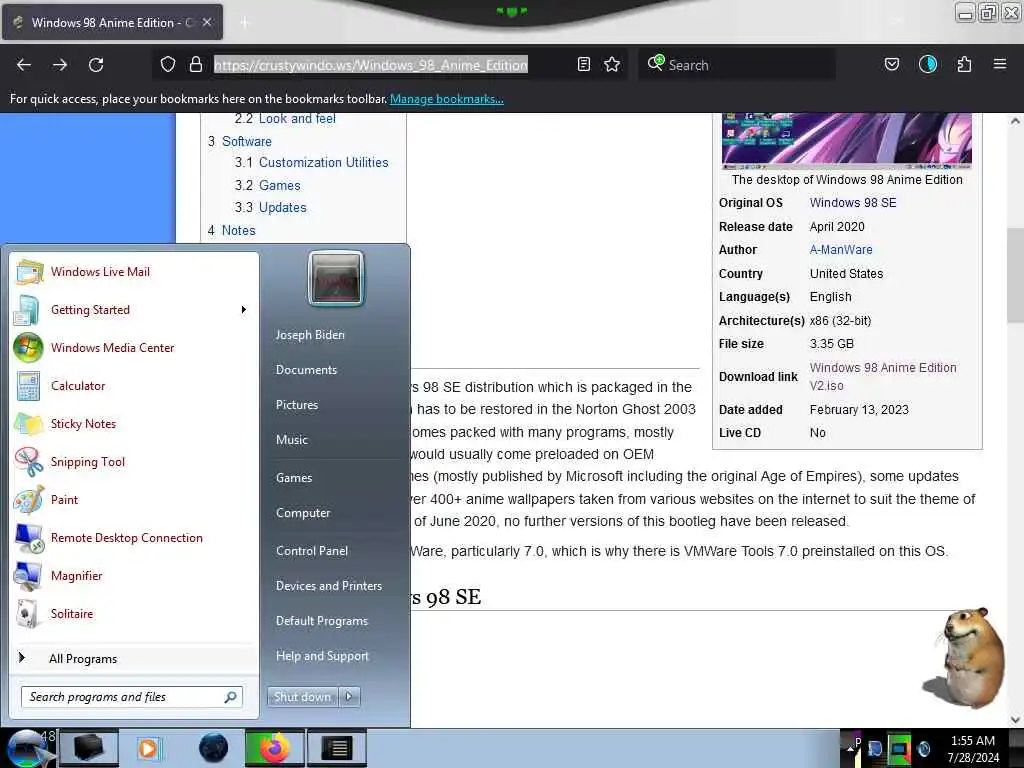Click the Start orb on taskbar
This screenshot has width=1024, height=768.
click(27, 748)
